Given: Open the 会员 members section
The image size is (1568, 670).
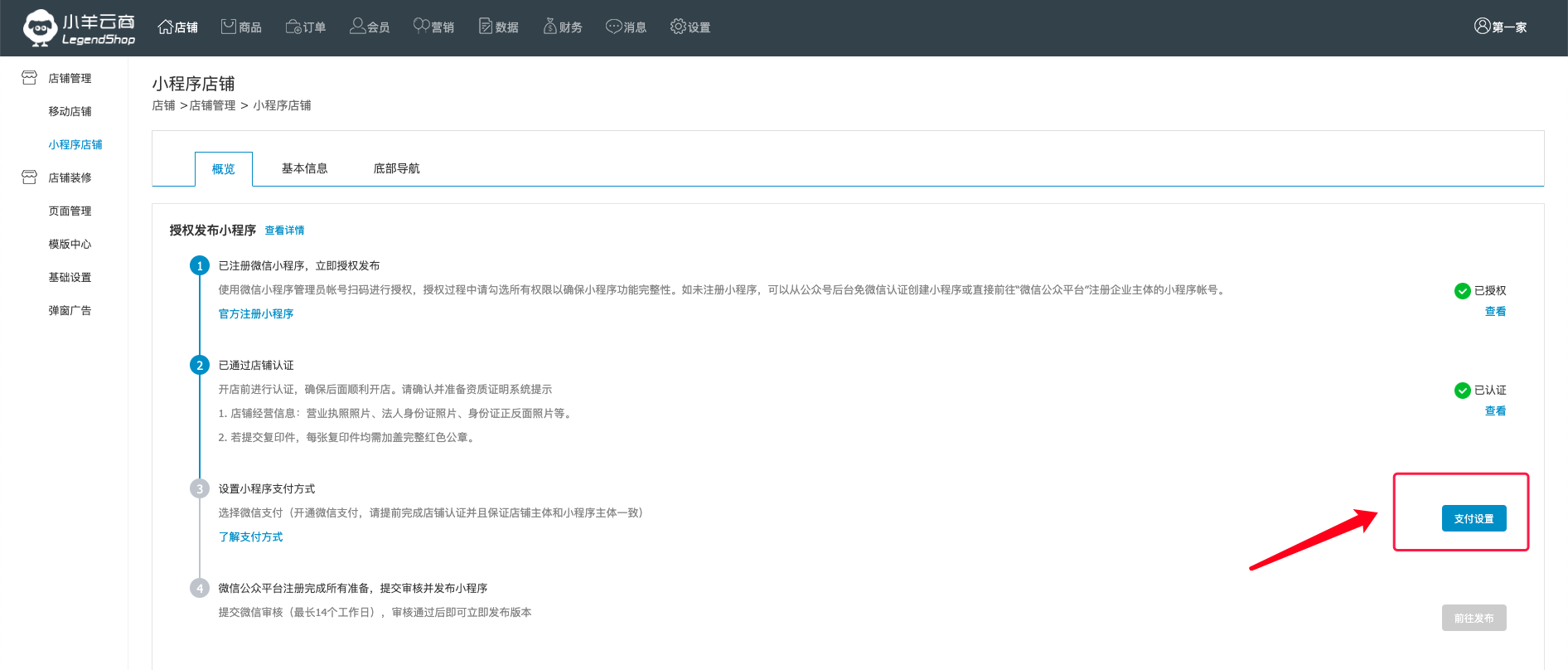Looking at the screenshot, I should click(370, 27).
